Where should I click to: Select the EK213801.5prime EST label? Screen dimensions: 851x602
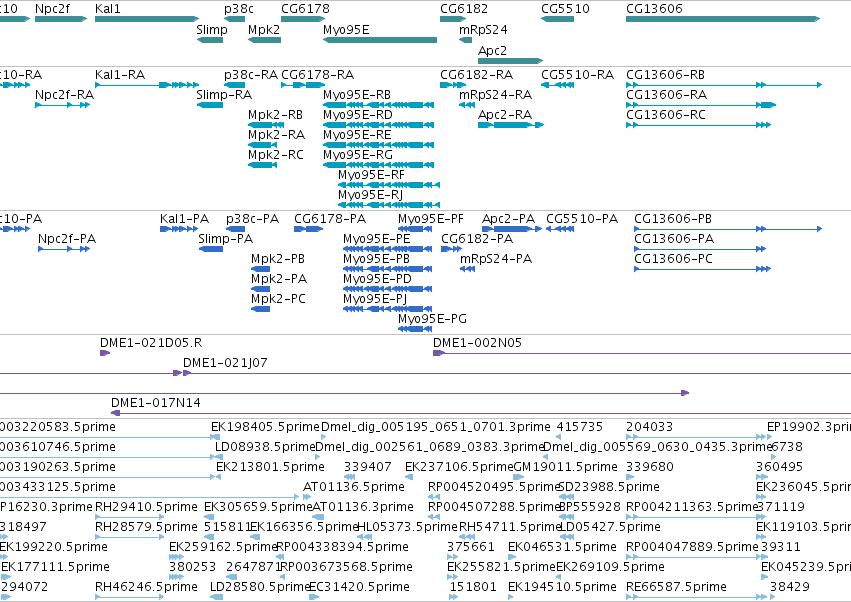tap(270, 467)
